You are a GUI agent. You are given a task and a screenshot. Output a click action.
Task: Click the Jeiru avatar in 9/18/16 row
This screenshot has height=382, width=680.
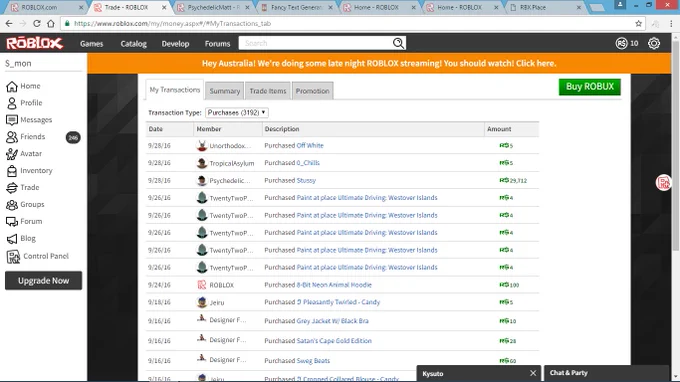(202, 302)
